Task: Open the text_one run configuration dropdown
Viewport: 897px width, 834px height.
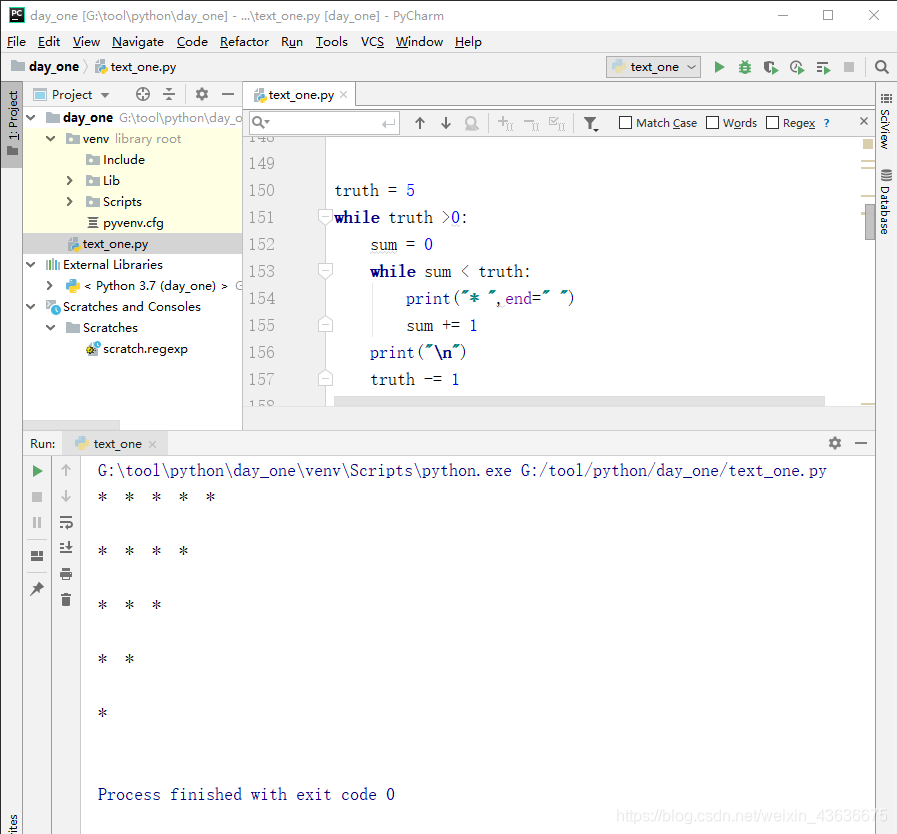Action: coord(653,67)
